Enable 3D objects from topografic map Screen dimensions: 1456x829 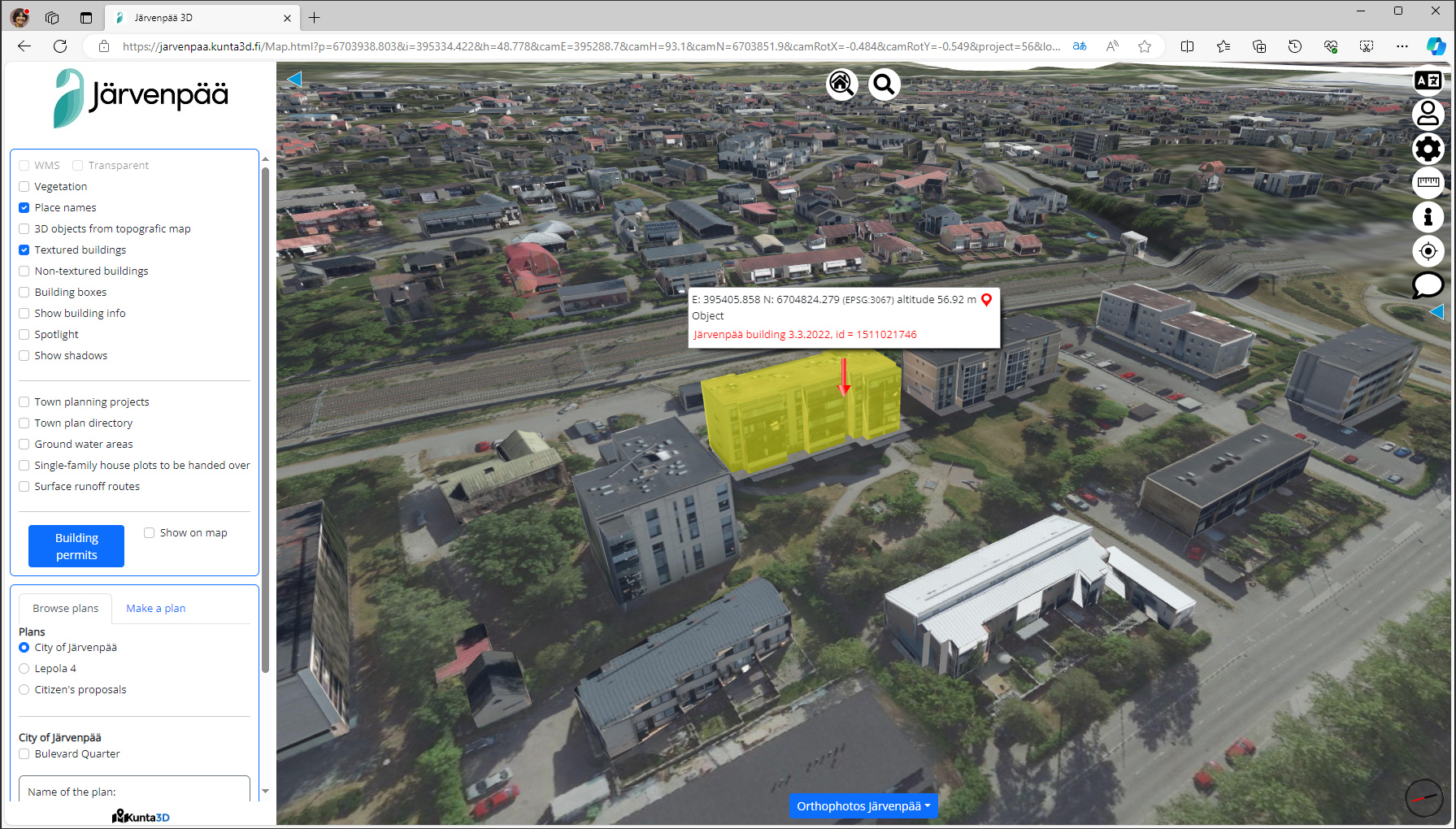point(24,228)
